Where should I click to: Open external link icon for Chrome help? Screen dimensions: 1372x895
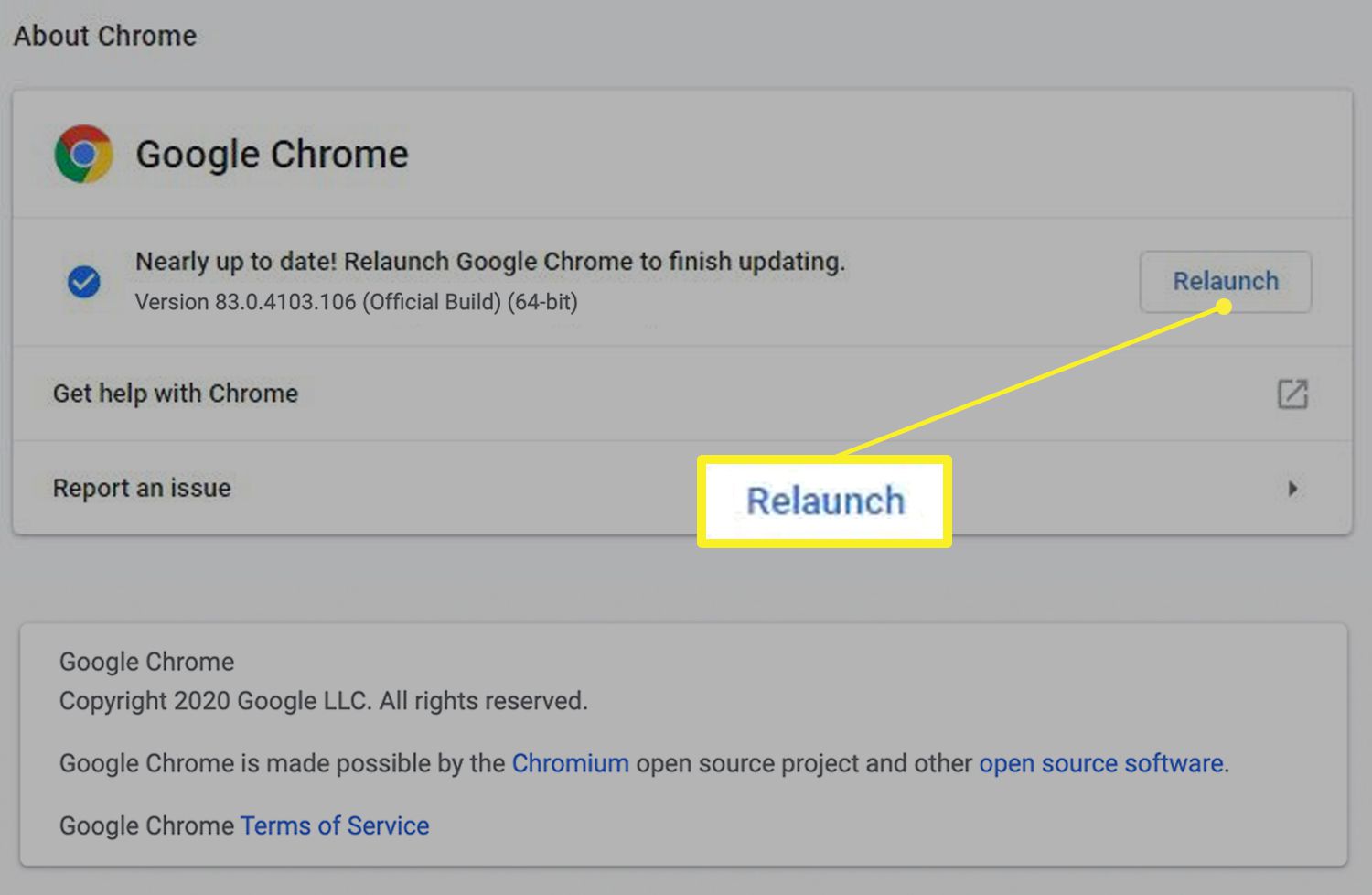click(1292, 394)
